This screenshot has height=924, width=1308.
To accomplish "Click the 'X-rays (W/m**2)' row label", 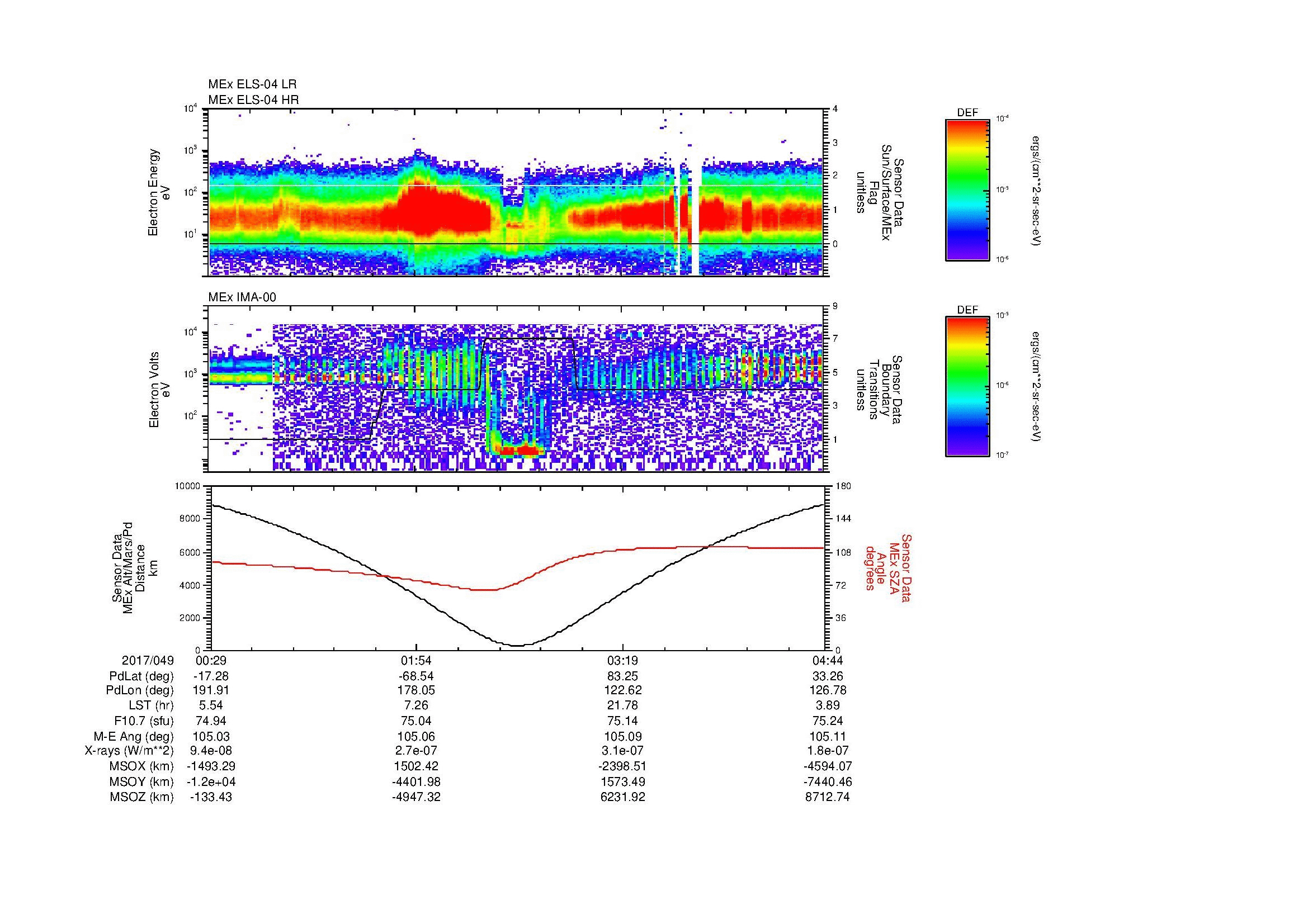I will click(129, 751).
